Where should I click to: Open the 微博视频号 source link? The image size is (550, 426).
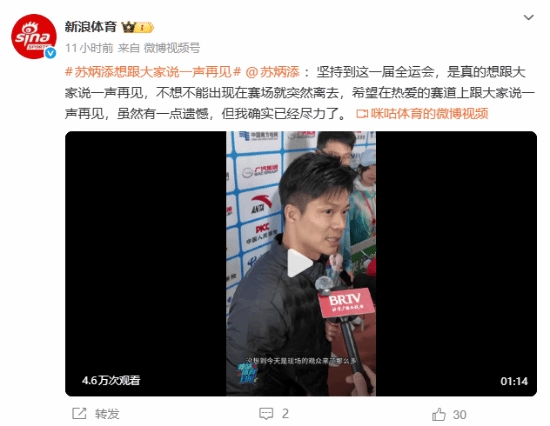point(172,48)
